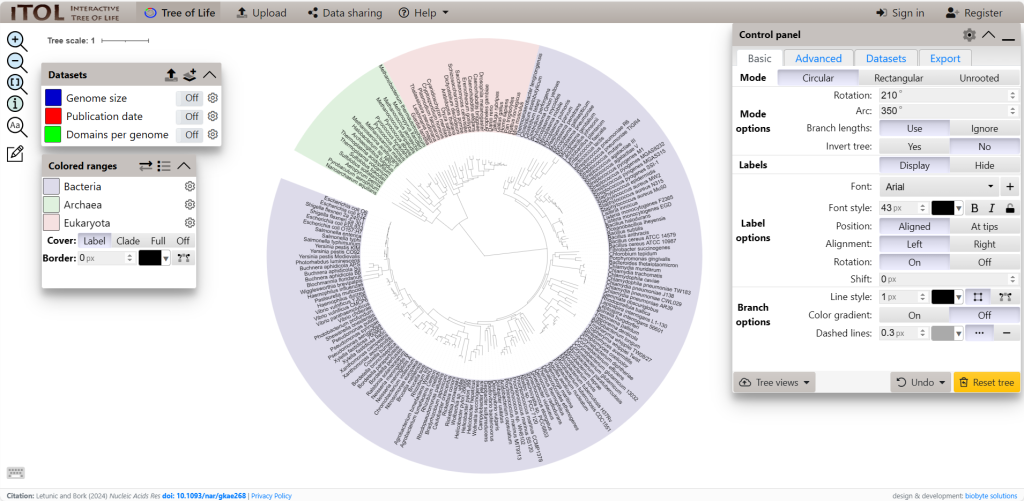Open settings gear for Genome size dataset

[x=212, y=98]
